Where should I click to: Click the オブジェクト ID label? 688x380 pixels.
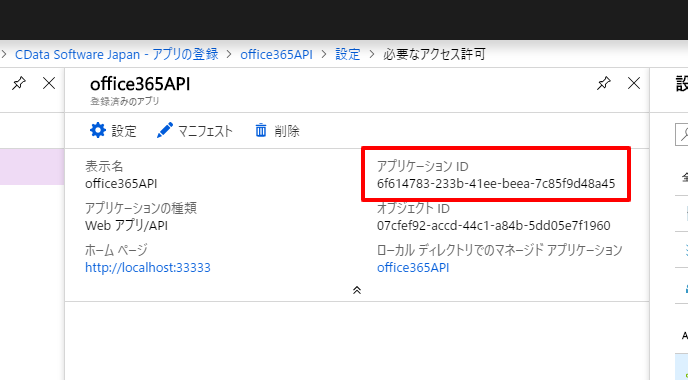click(x=413, y=208)
